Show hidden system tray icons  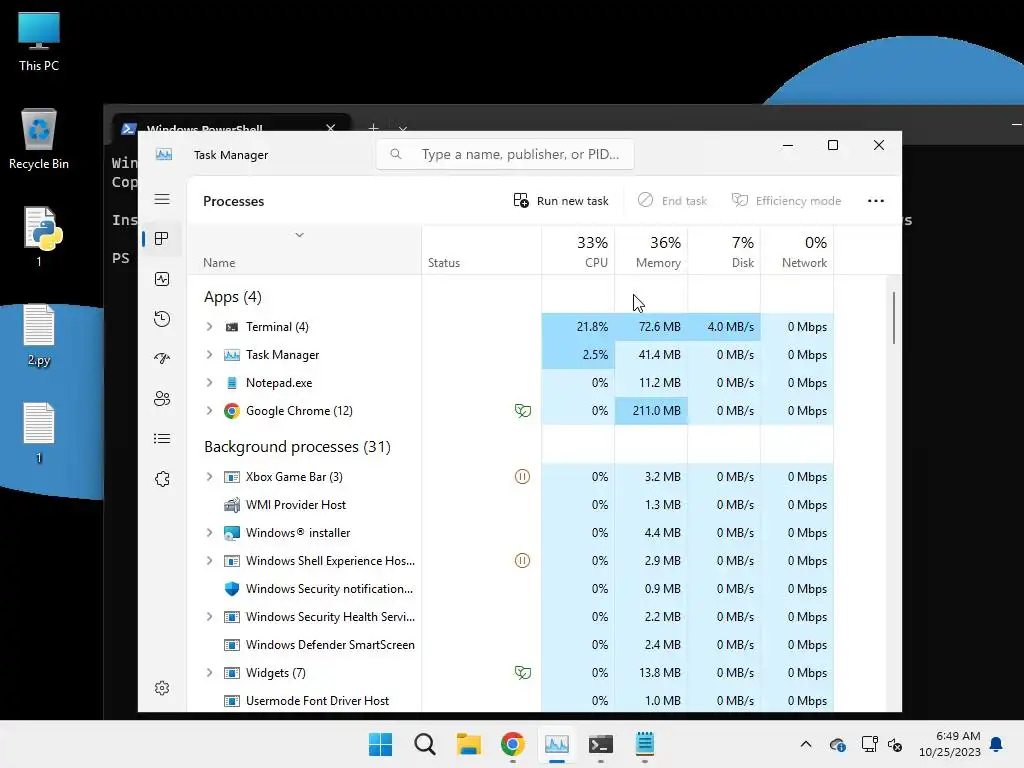pos(806,744)
